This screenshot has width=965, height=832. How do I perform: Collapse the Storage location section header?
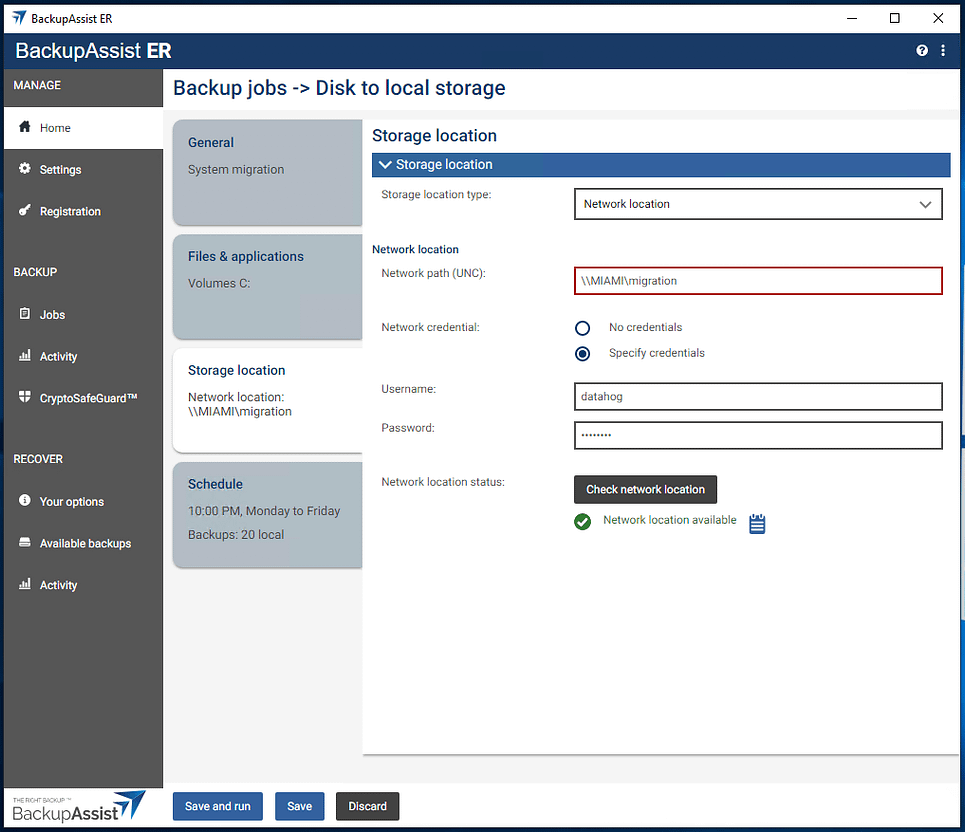661,165
